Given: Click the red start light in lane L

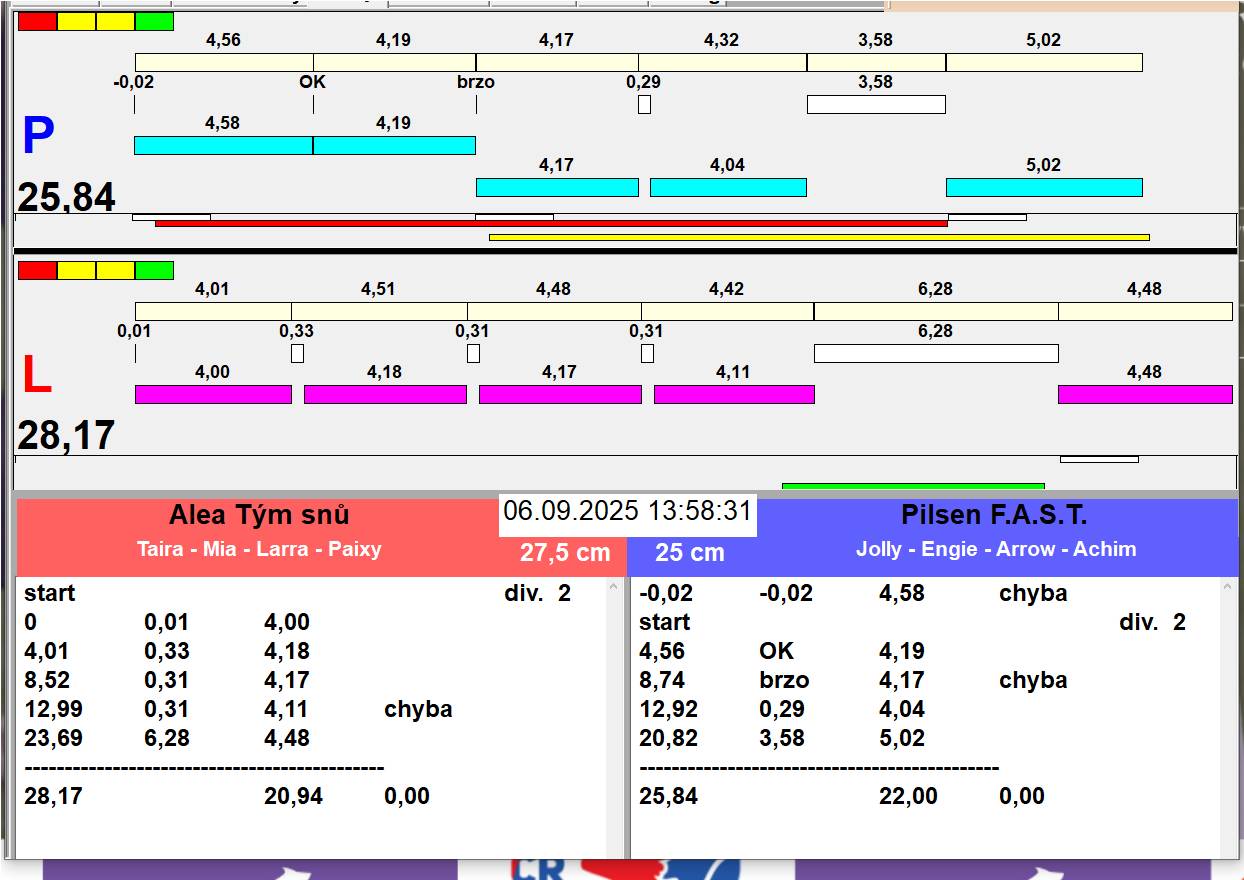Looking at the screenshot, I should pyautogui.click(x=38, y=270).
